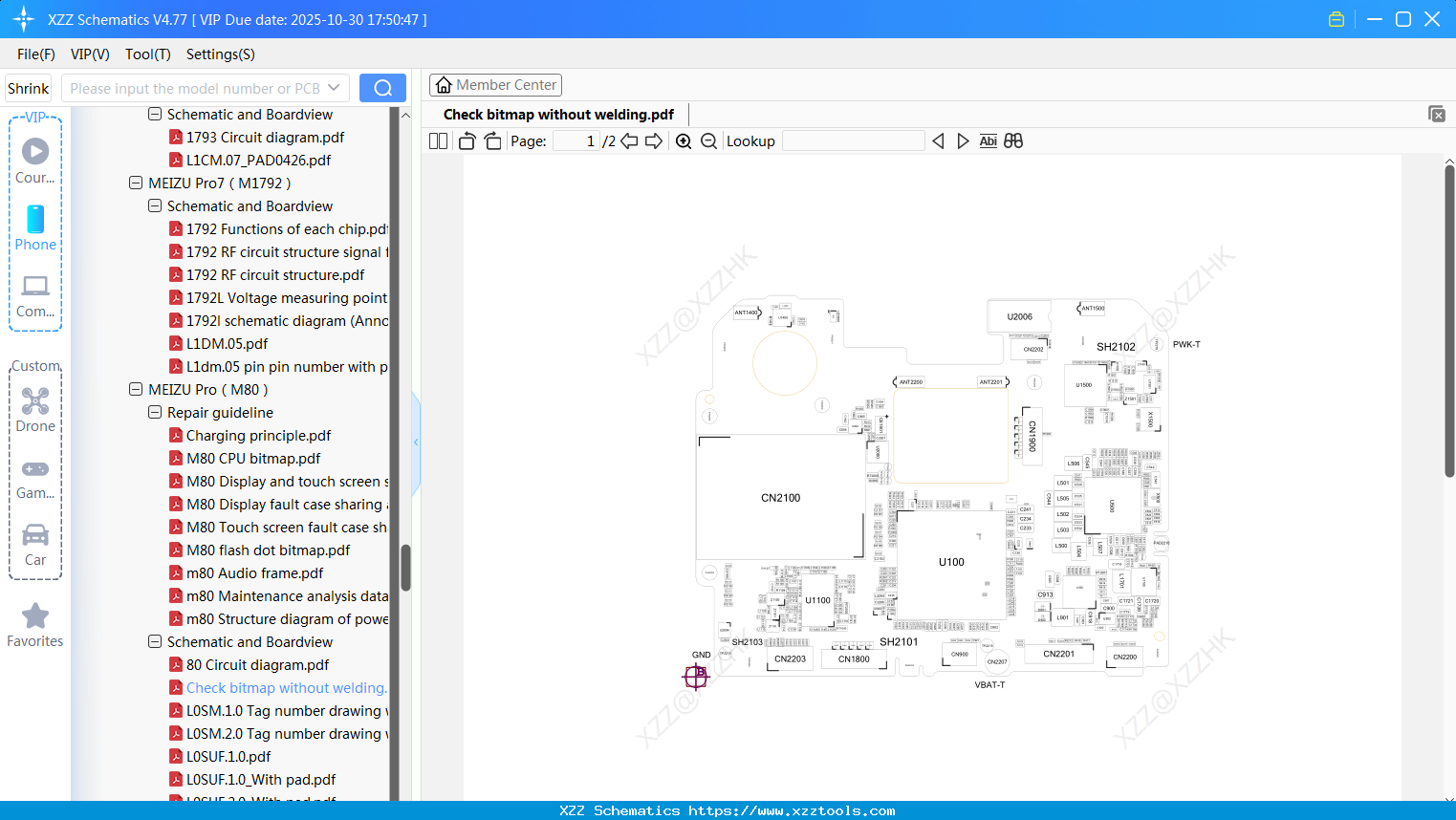This screenshot has width=1456, height=820.
Task: Open M80 flash dot bitmap.pdf
Action: point(269,550)
